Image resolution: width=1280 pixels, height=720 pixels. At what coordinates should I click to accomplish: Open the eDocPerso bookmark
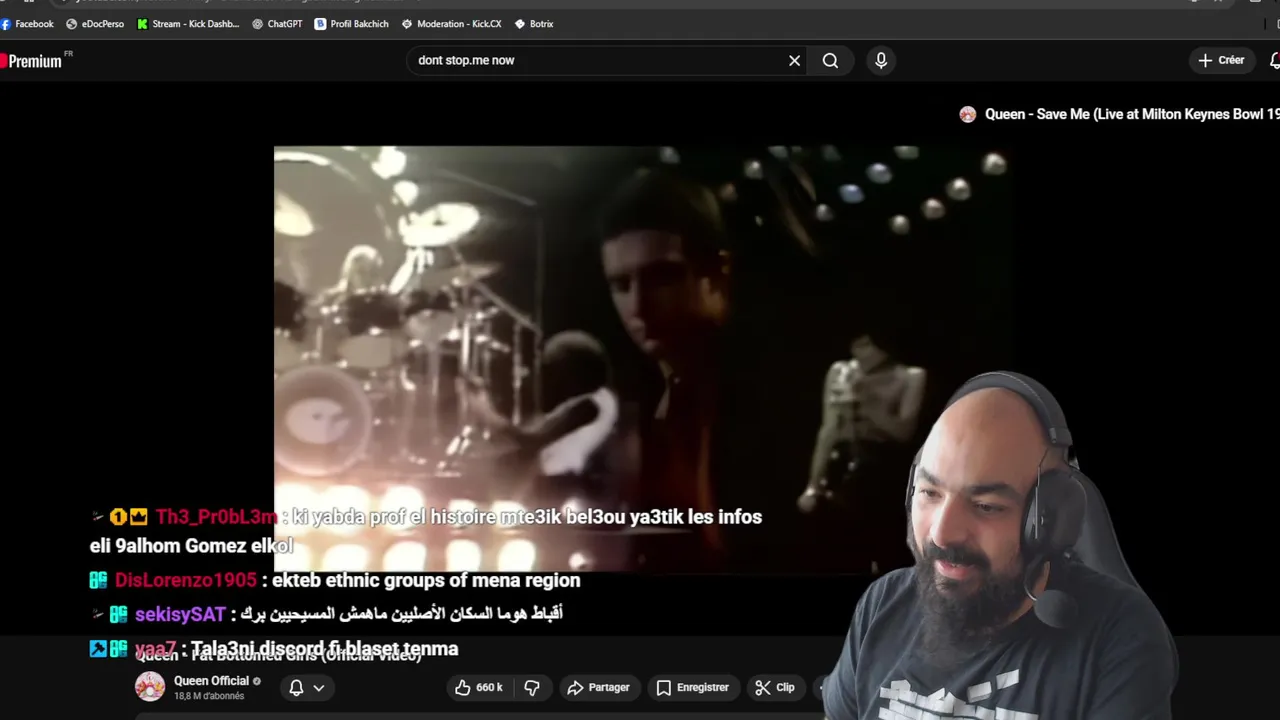click(95, 24)
